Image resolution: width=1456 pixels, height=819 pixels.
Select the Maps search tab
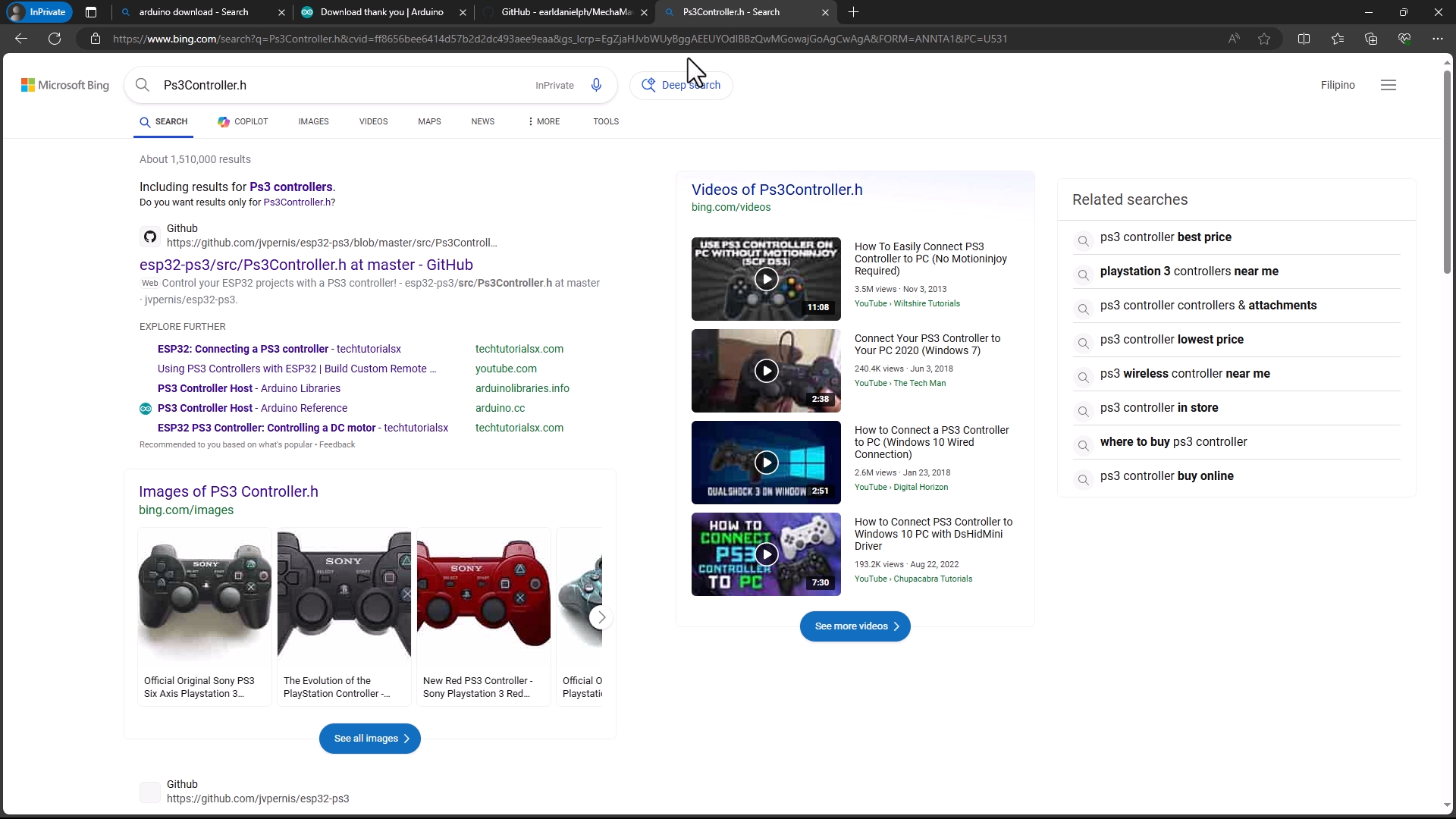point(429,121)
